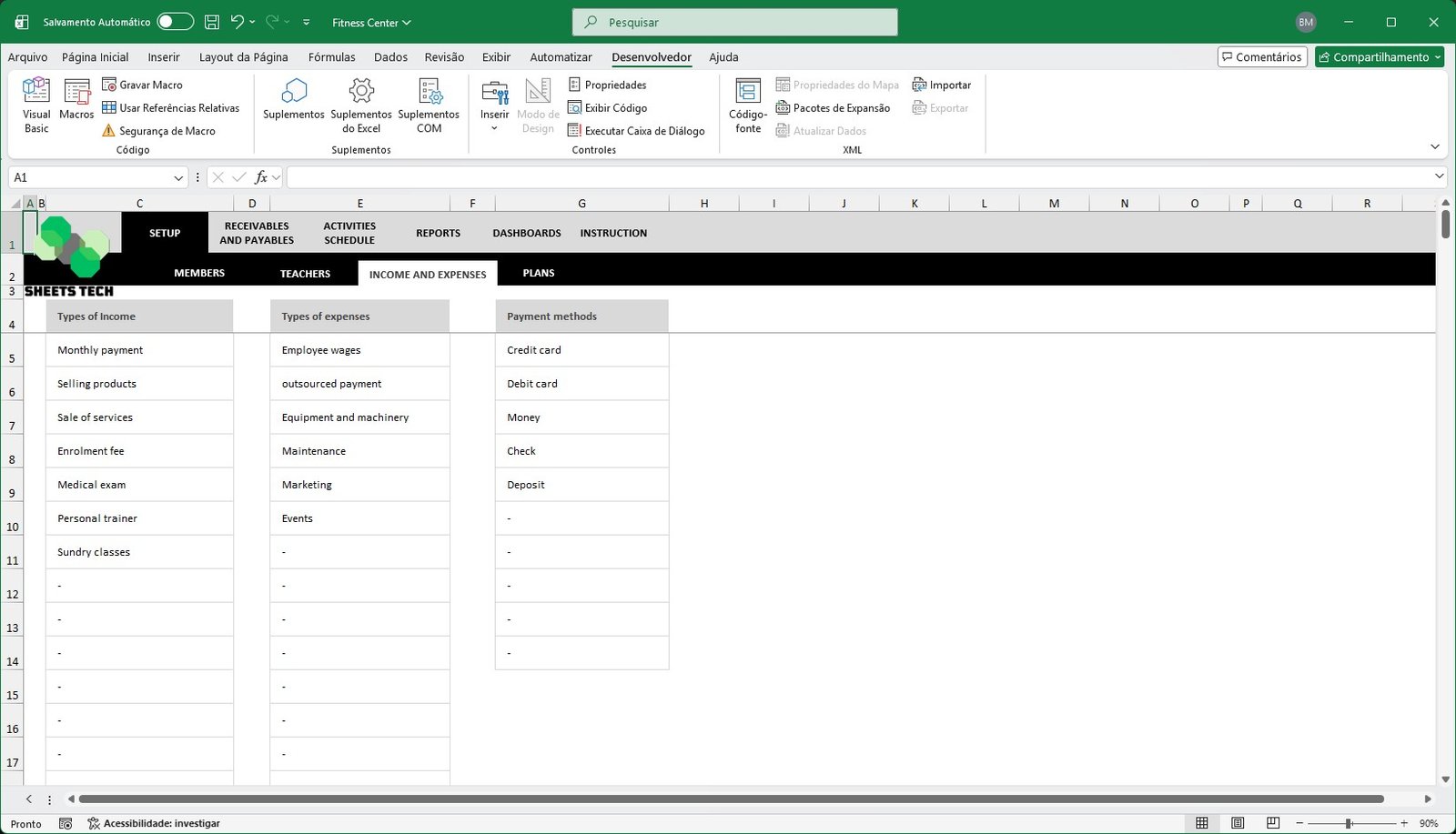Switch to the Página Inicial tab
1456x834 pixels.
pos(96,57)
